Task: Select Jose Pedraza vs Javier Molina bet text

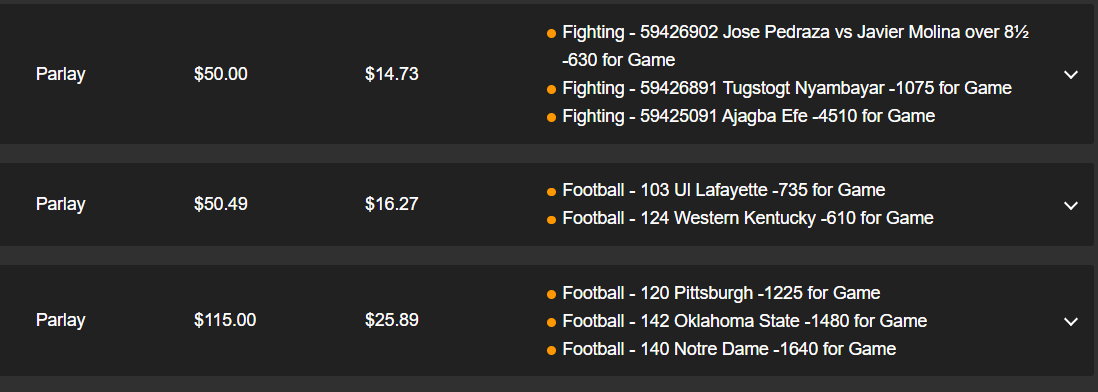Action: (795, 46)
